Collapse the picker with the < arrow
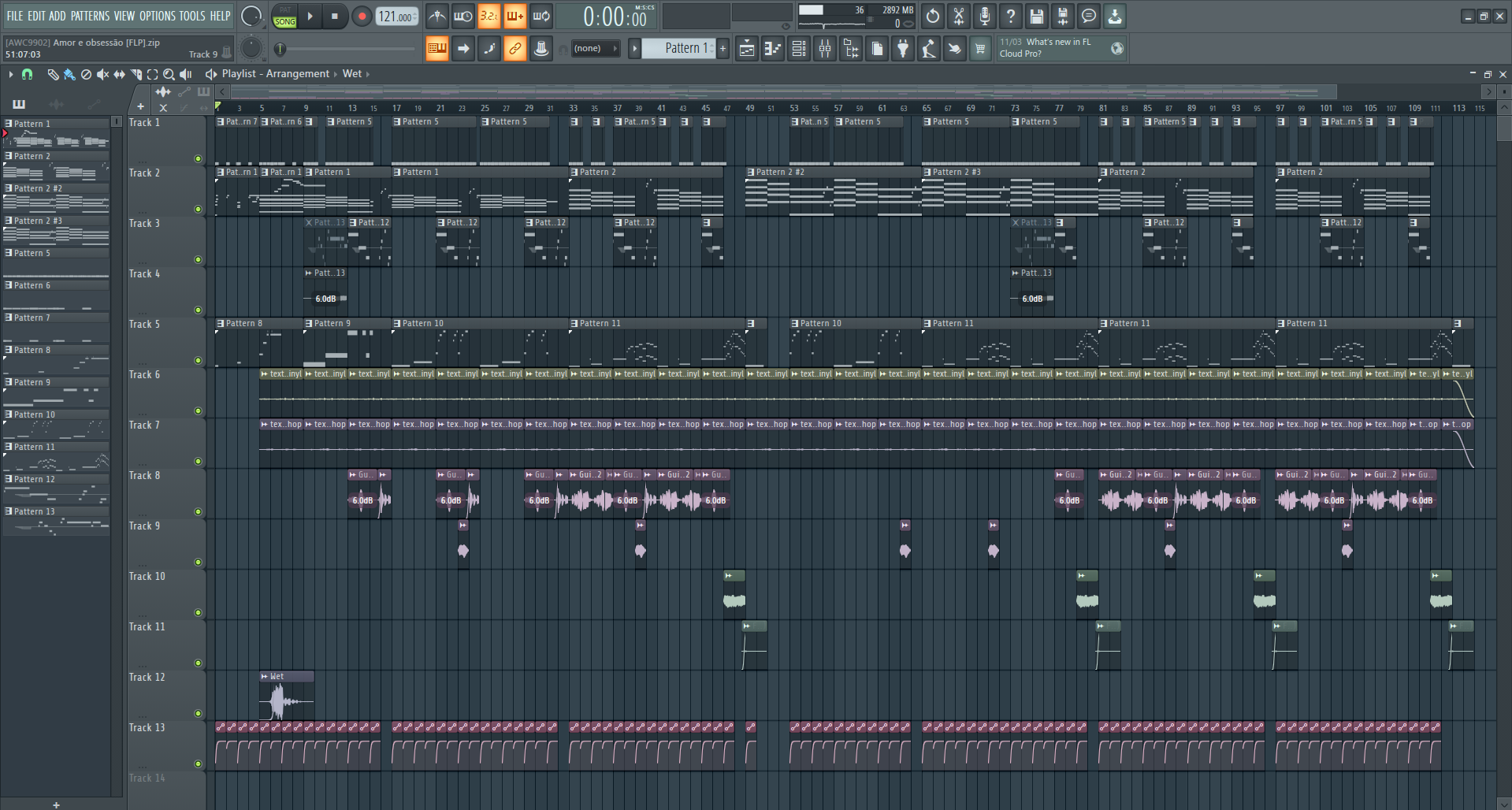Image resolution: width=1512 pixels, height=810 pixels. [x=223, y=91]
